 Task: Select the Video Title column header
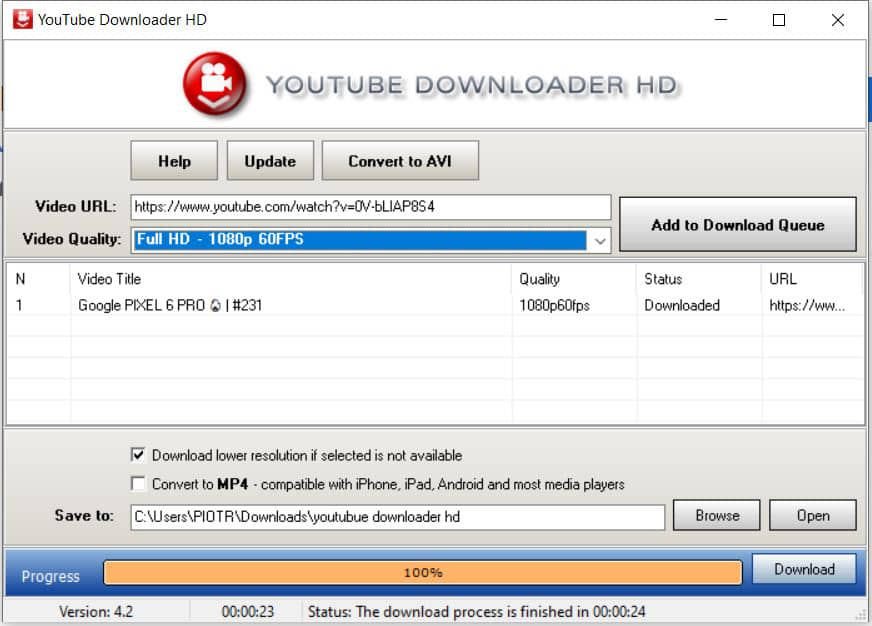(290, 279)
